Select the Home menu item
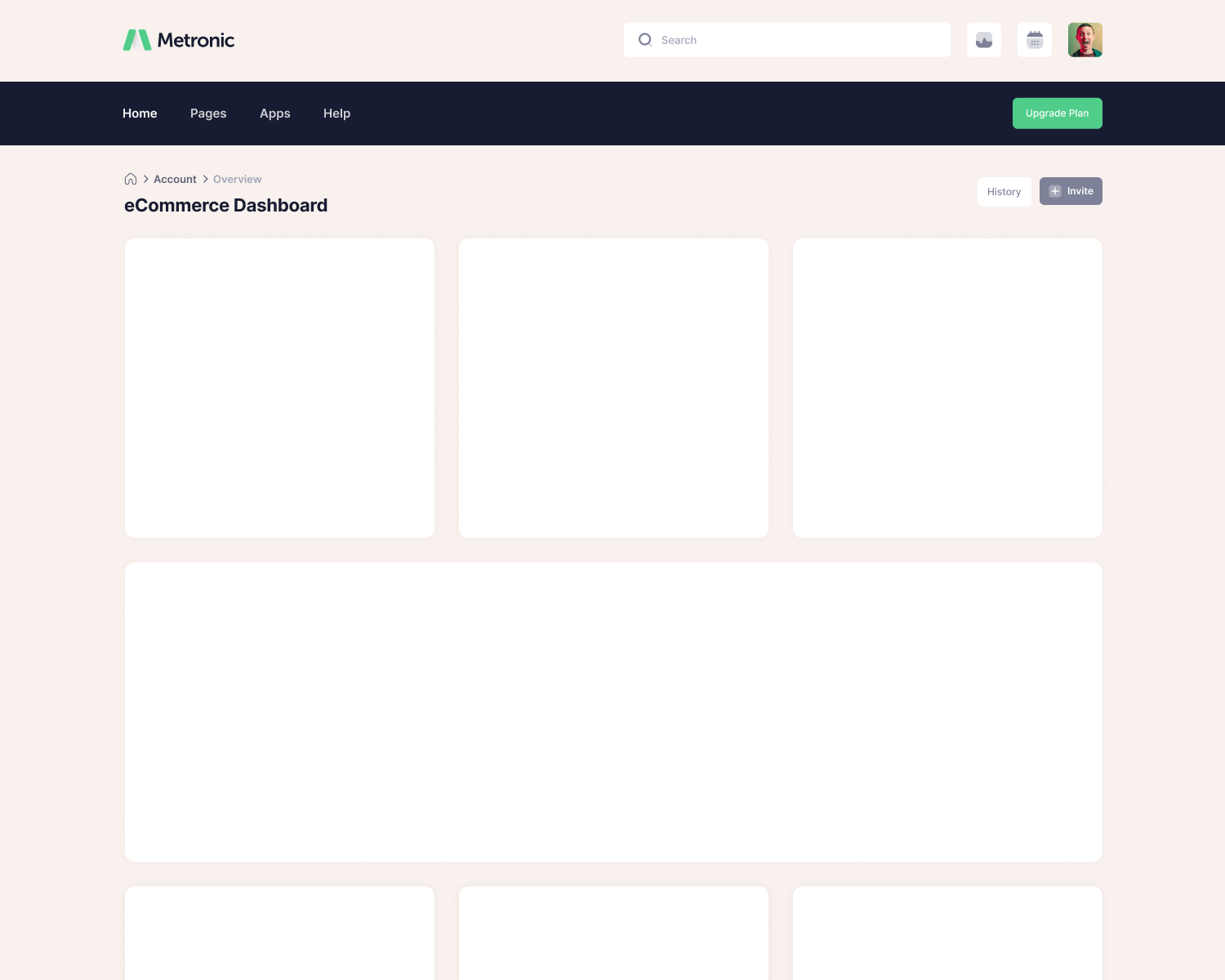The height and width of the screenshot is (980, 1225). click(x=140, y=114)
